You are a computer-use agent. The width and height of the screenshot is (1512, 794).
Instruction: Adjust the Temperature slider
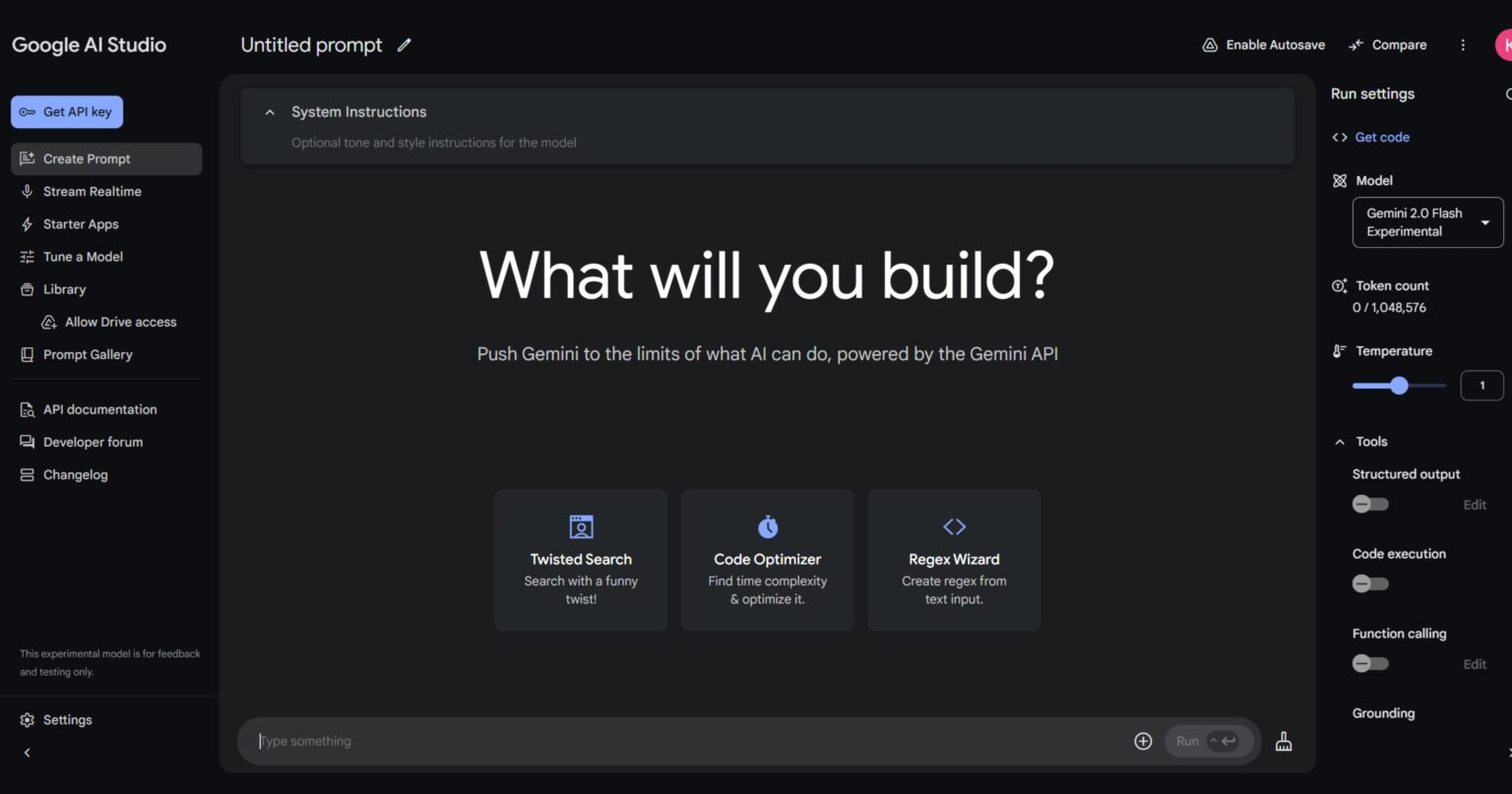coord(1399,386)
